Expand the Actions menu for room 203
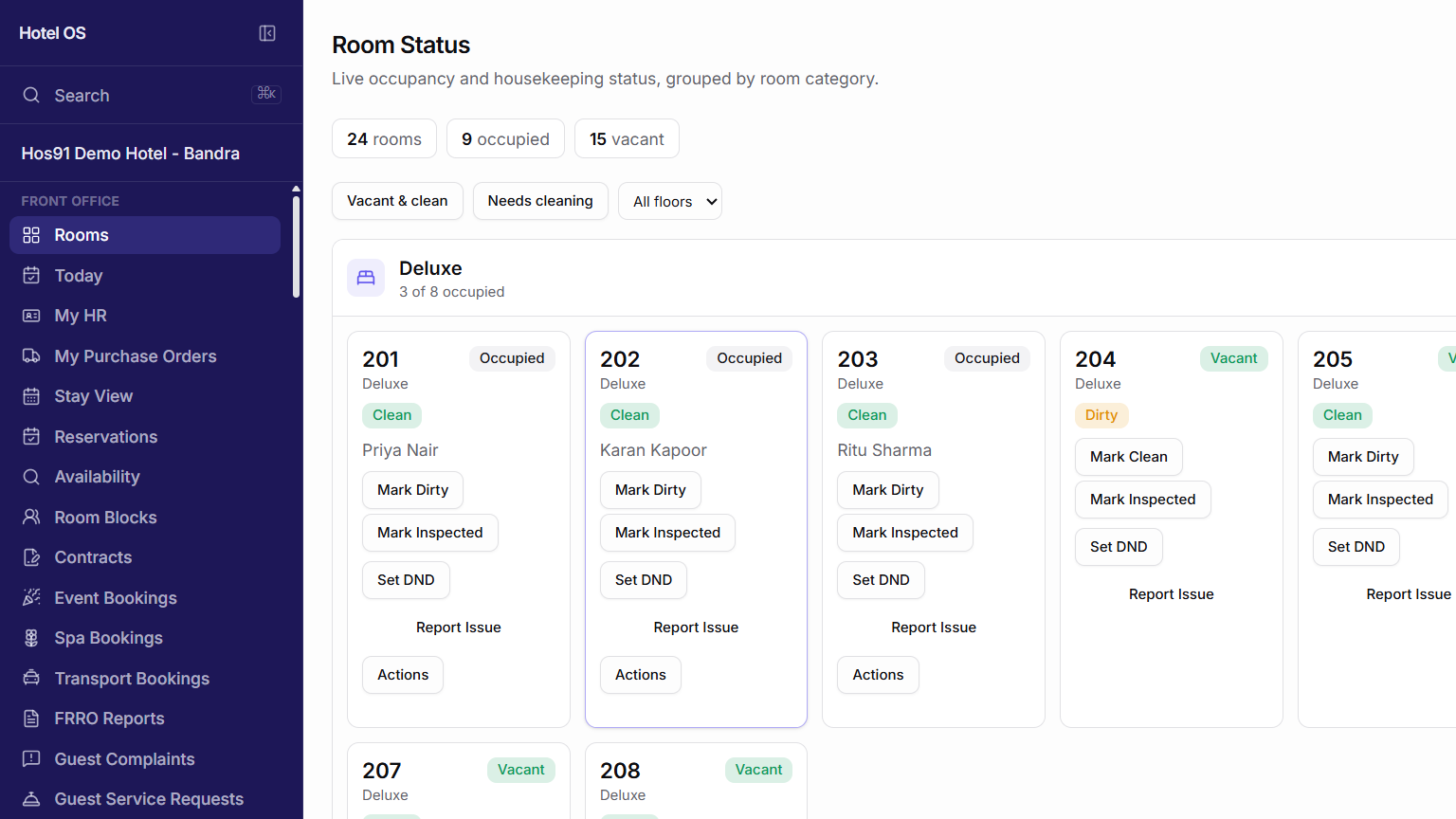The height and width of the screenshot is (819, 1456). [878, 675]
